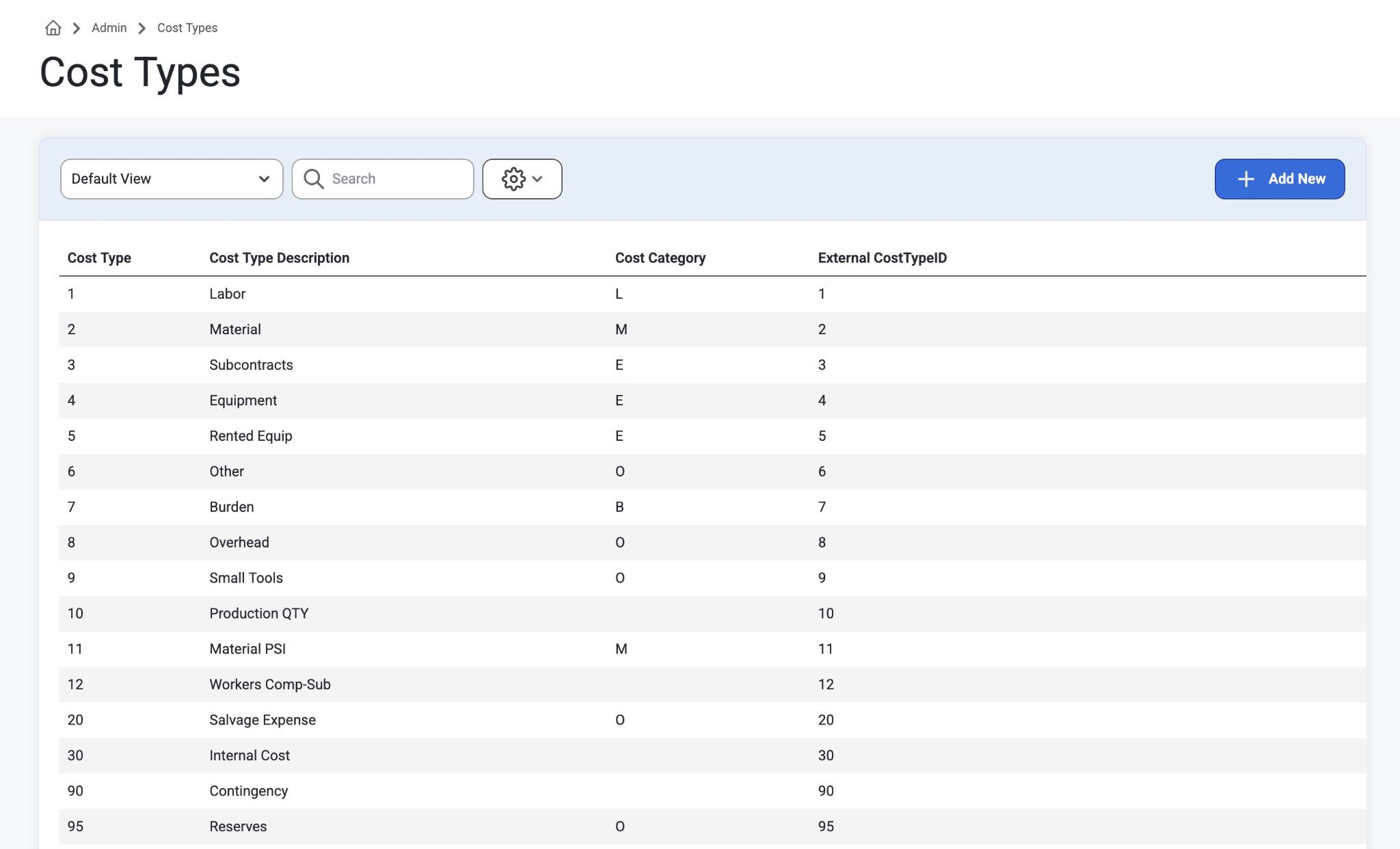The image size is (1400, 849).
Task: Sort by External CostTypeID header
Action: 883,258
